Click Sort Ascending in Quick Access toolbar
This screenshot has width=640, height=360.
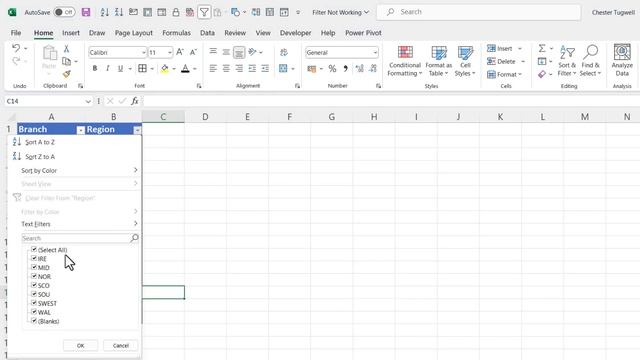tap(105, 12)
